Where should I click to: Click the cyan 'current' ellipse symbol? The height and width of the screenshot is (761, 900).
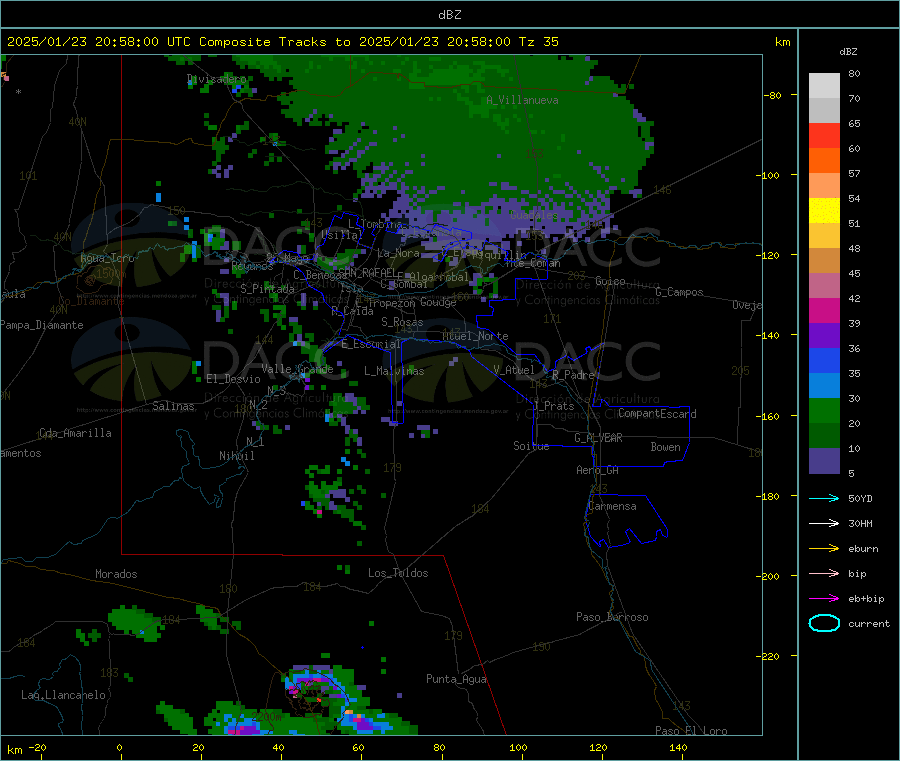[824, 623]
